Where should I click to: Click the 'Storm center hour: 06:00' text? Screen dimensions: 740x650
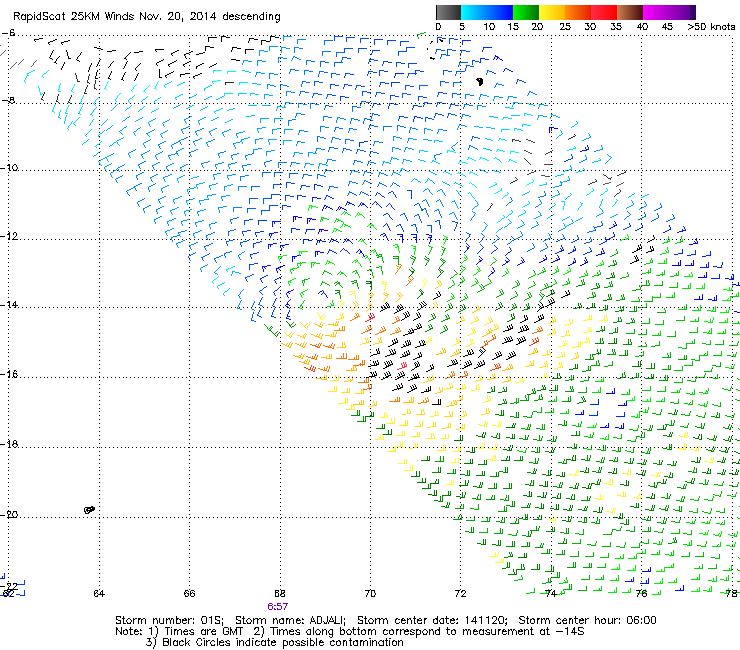point(587,620)
